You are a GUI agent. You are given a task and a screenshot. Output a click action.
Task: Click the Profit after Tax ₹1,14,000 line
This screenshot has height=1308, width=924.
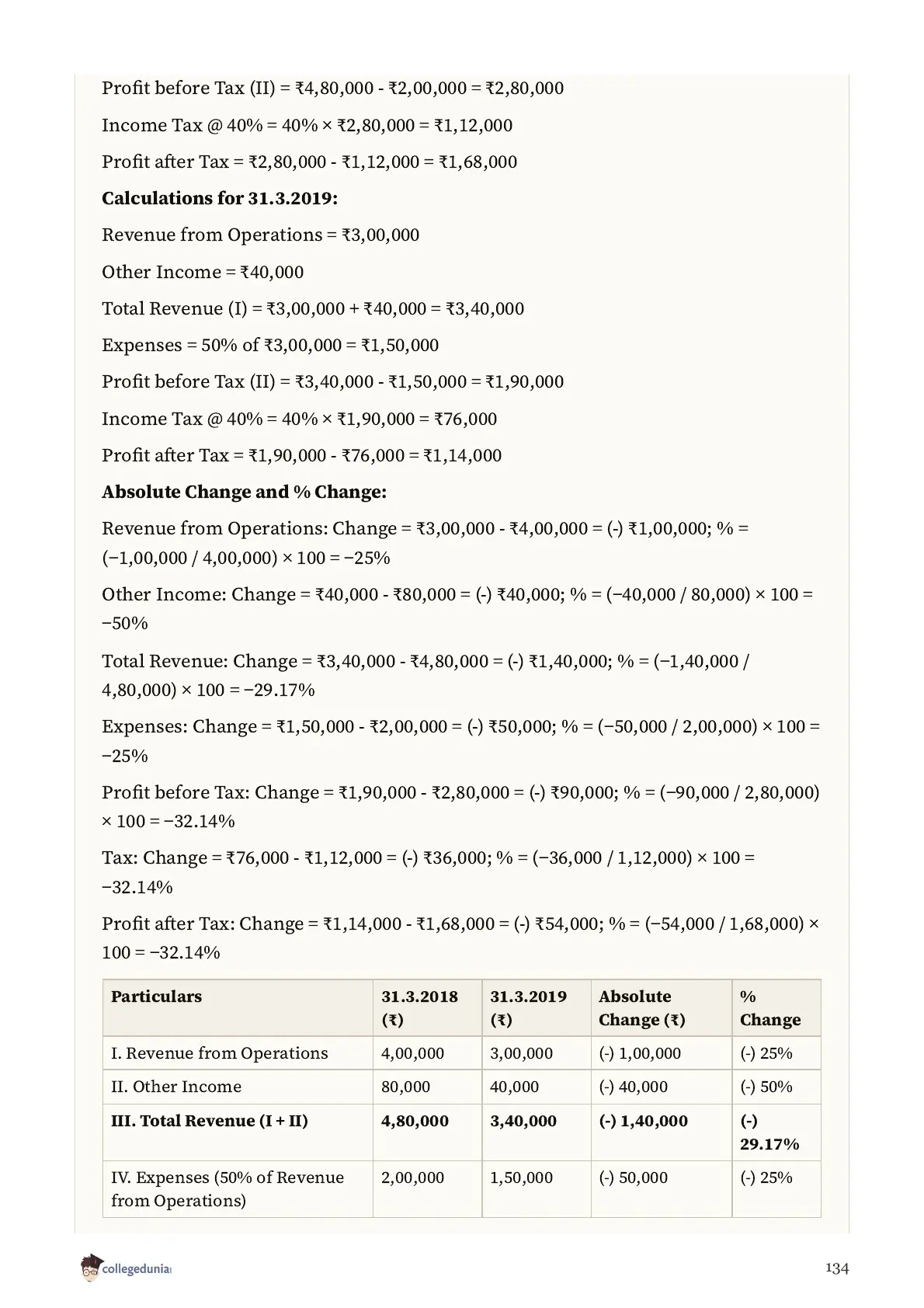click(301, 455)
